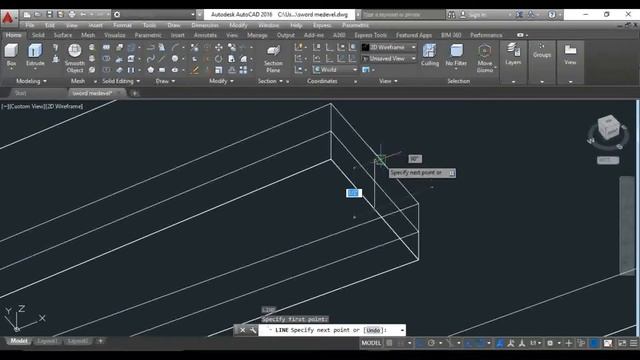Switch to the Mesh ribbon tab
This screenshot has width=640, height=360.
coord(88,35)
